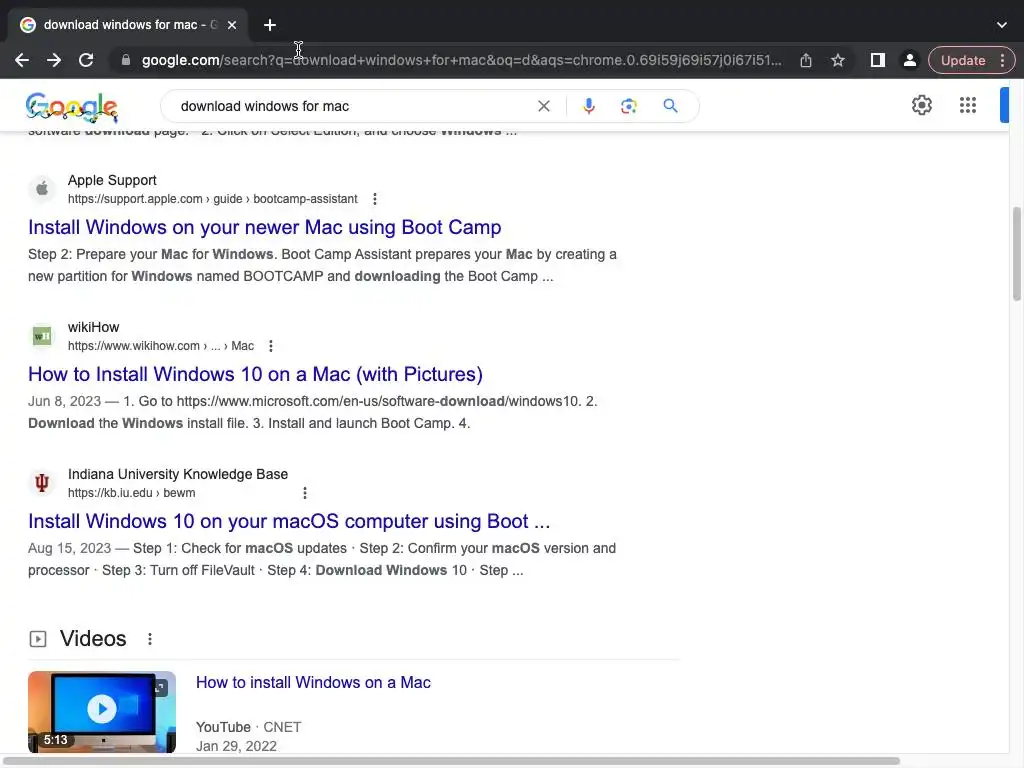Click the Update button in Chrome
Viewport: 1024px width, 768px height.
coord(963,60)
